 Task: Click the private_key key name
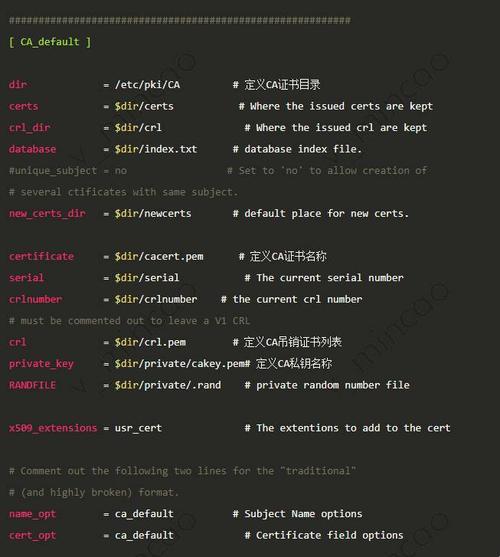41,363
